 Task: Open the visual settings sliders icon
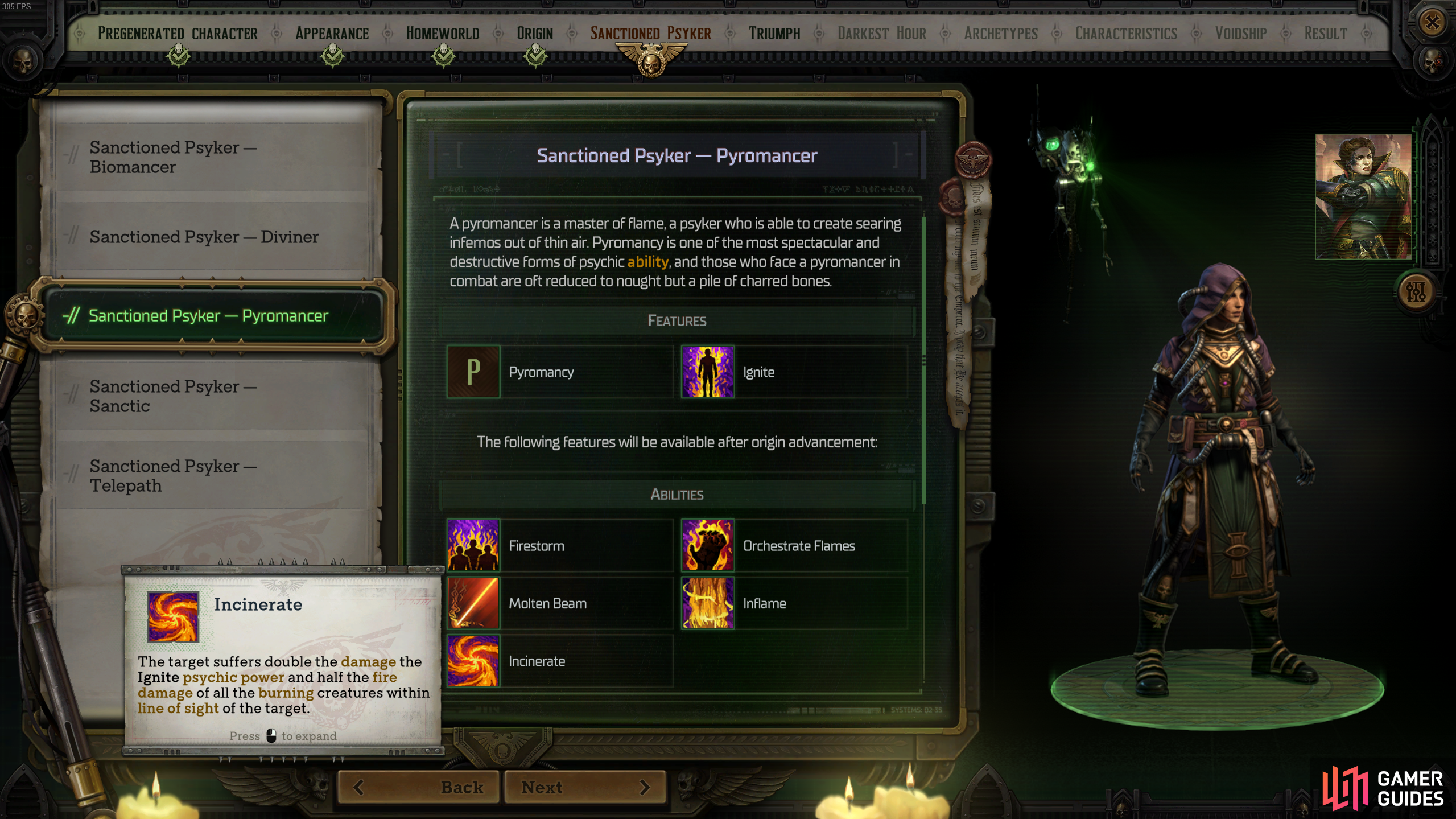point(1416,291)
